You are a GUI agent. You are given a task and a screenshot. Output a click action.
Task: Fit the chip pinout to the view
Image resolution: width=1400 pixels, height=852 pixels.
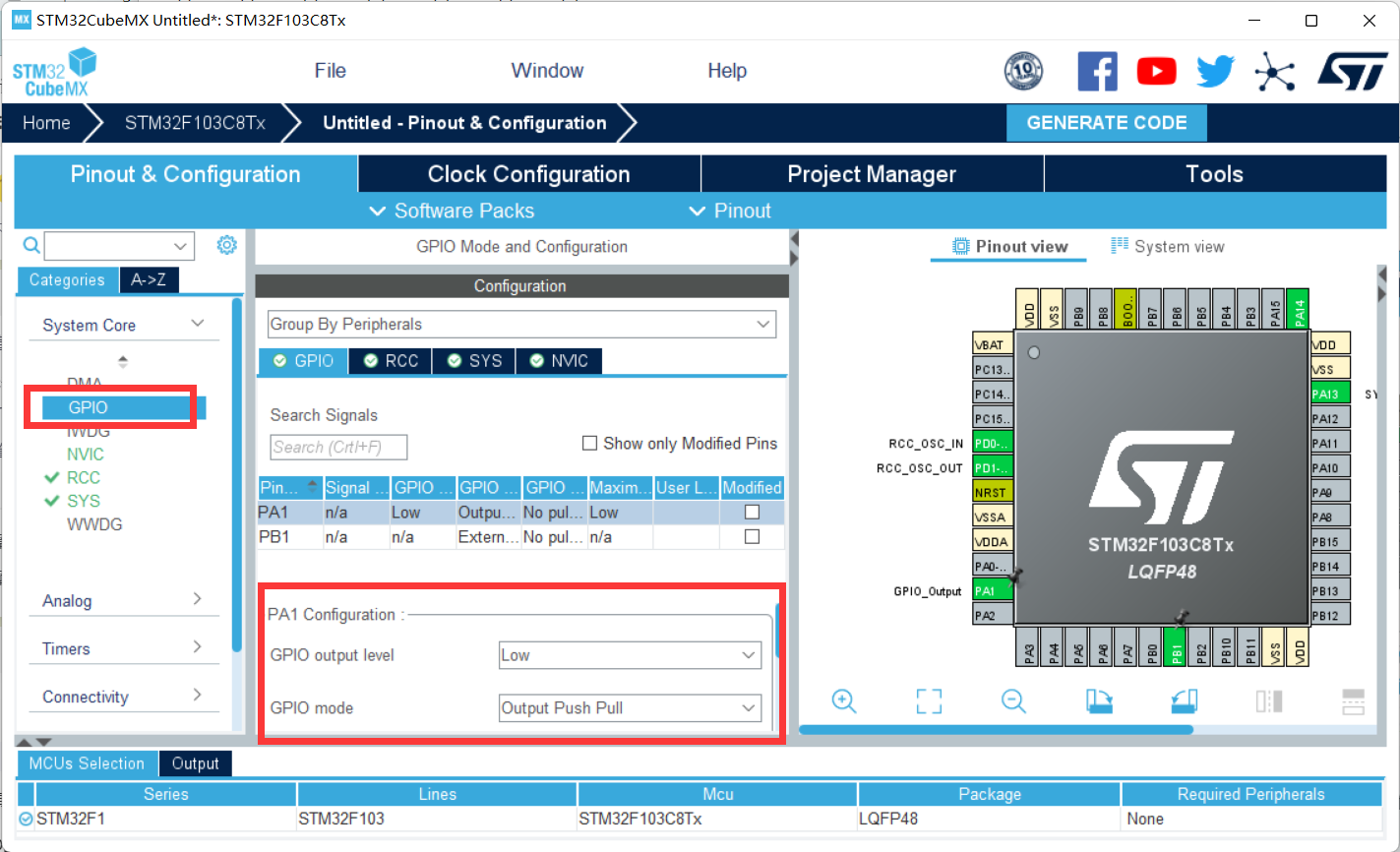(x=928, y=701)
